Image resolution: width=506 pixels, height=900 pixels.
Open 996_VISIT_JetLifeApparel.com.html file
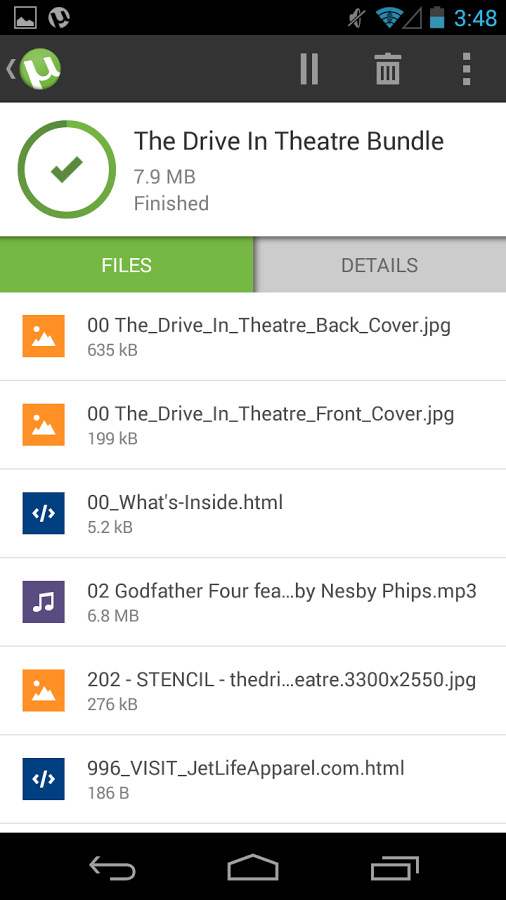tap(253, 779)
